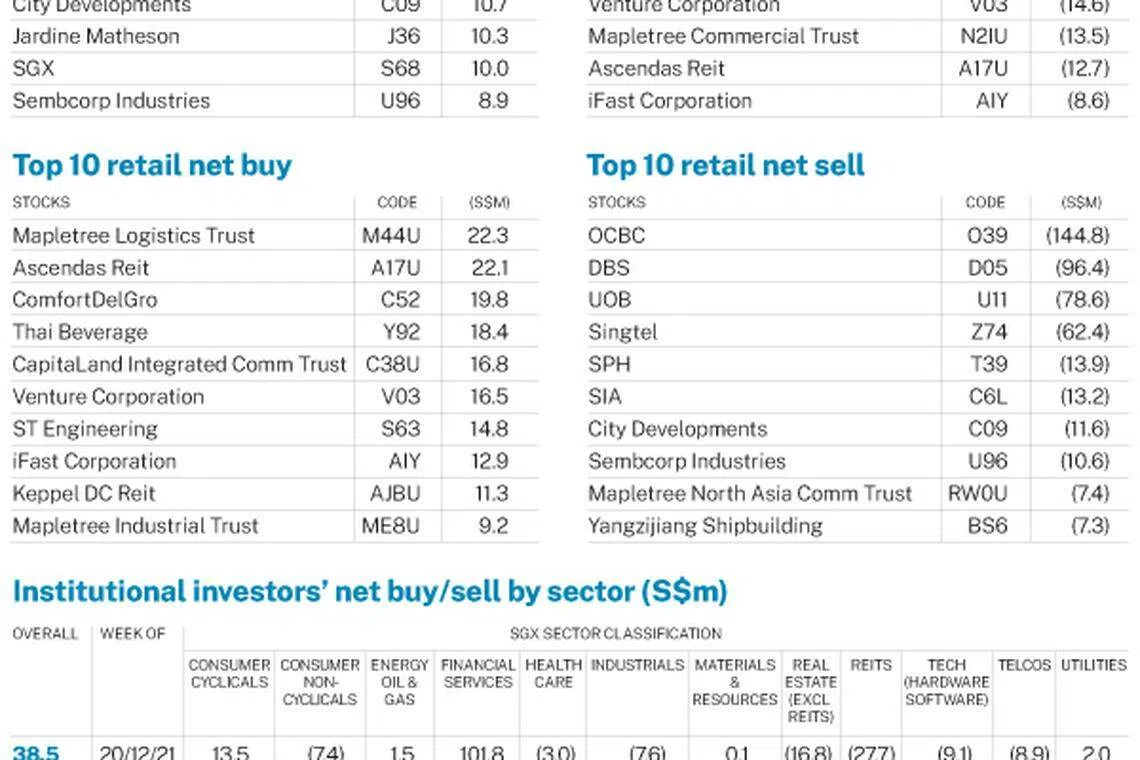Select the Mapletree Logistics Trust row name
The height and width of the screenshot is (760, 1140).
(134, 236)
